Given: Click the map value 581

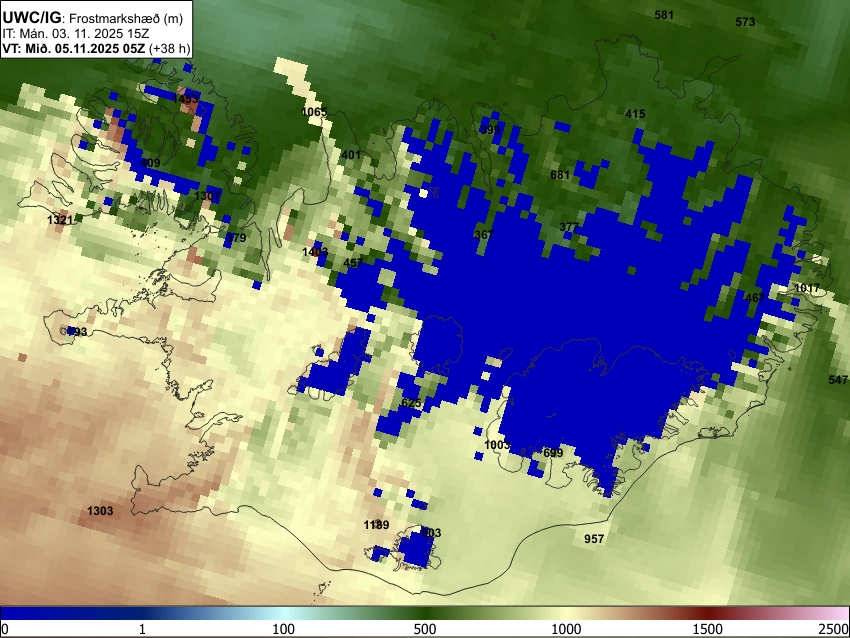Looking at the screenshot, I should 664,15.
